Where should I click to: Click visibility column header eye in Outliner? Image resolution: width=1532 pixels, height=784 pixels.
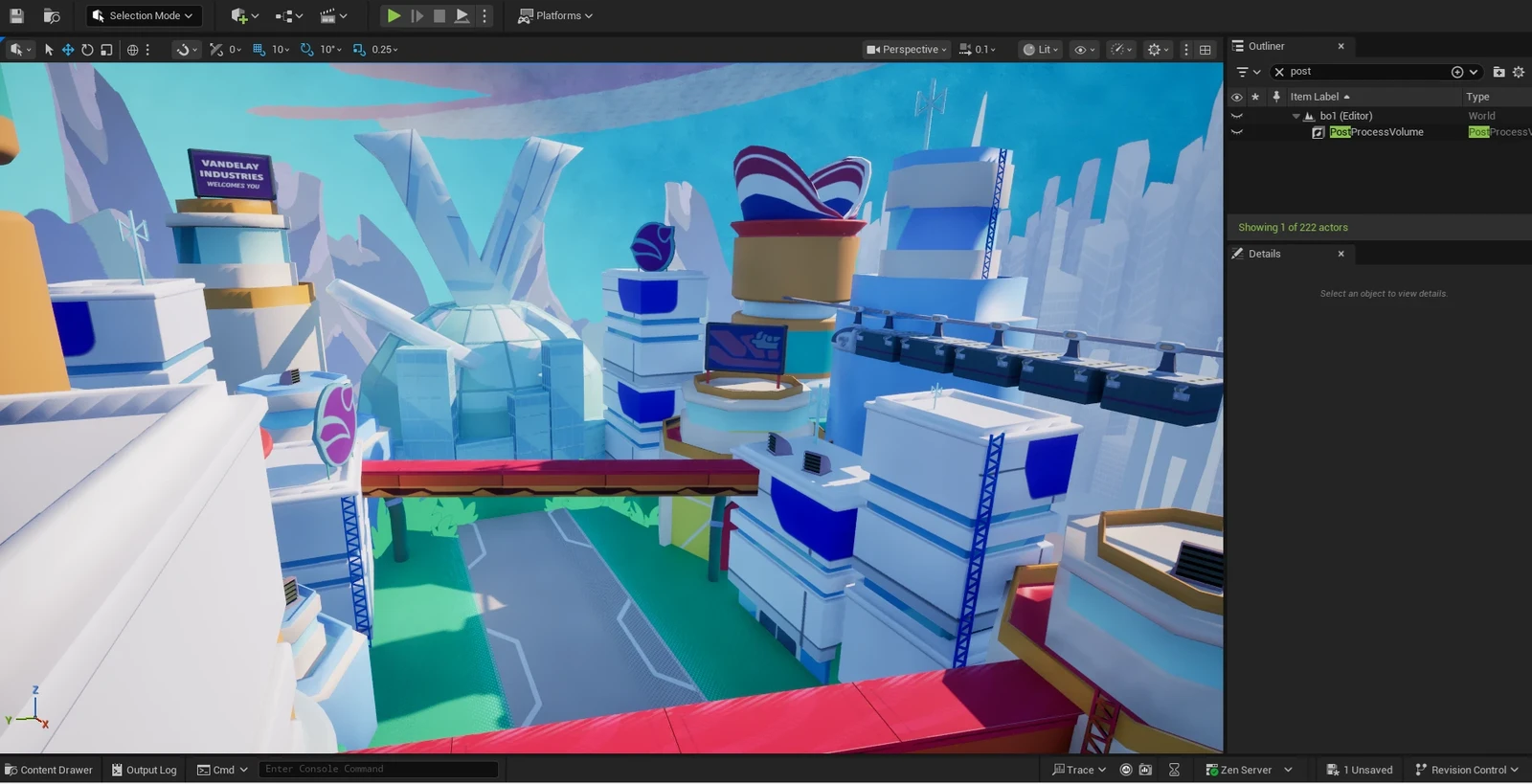coord(1236,97)
